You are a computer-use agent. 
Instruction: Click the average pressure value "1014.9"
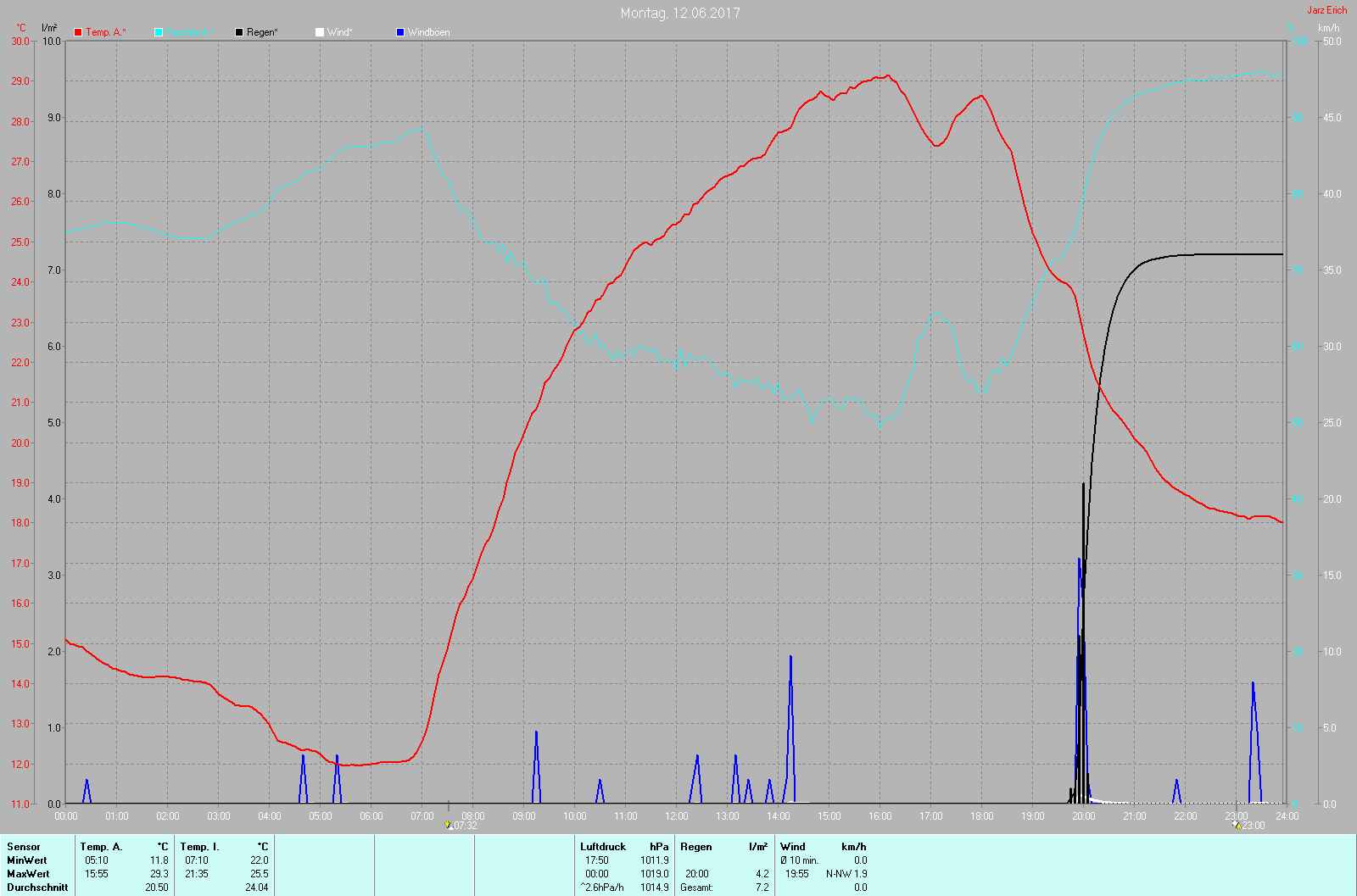coord(655,888)
